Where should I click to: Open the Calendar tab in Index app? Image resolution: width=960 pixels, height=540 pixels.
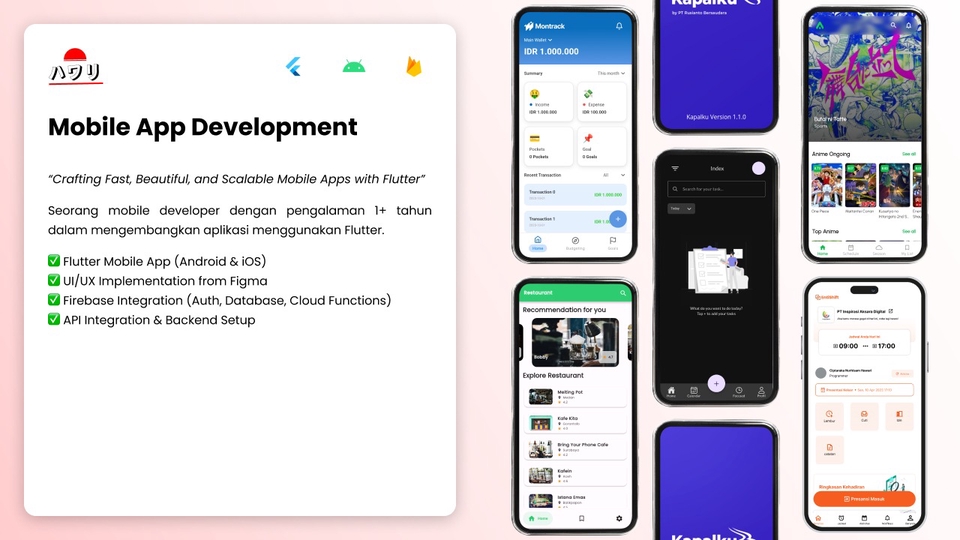[x=693, y=392]
